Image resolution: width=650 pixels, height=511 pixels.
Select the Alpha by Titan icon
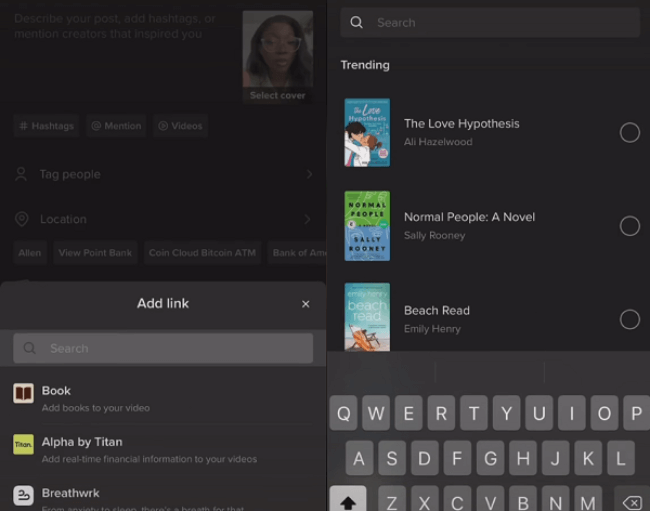[x=23, y=445]
